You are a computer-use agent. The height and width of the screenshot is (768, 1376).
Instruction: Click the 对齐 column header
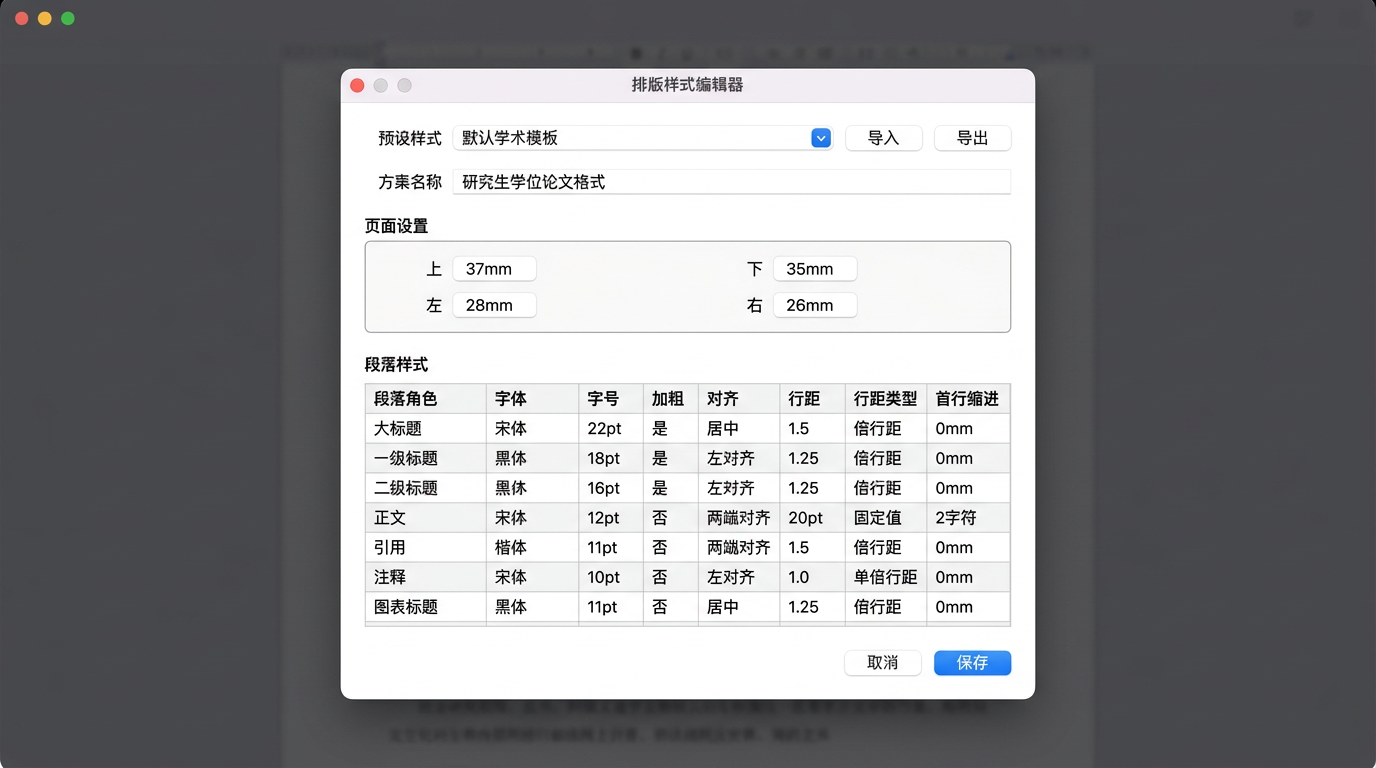pyautogui.click(x=739, y=399)
